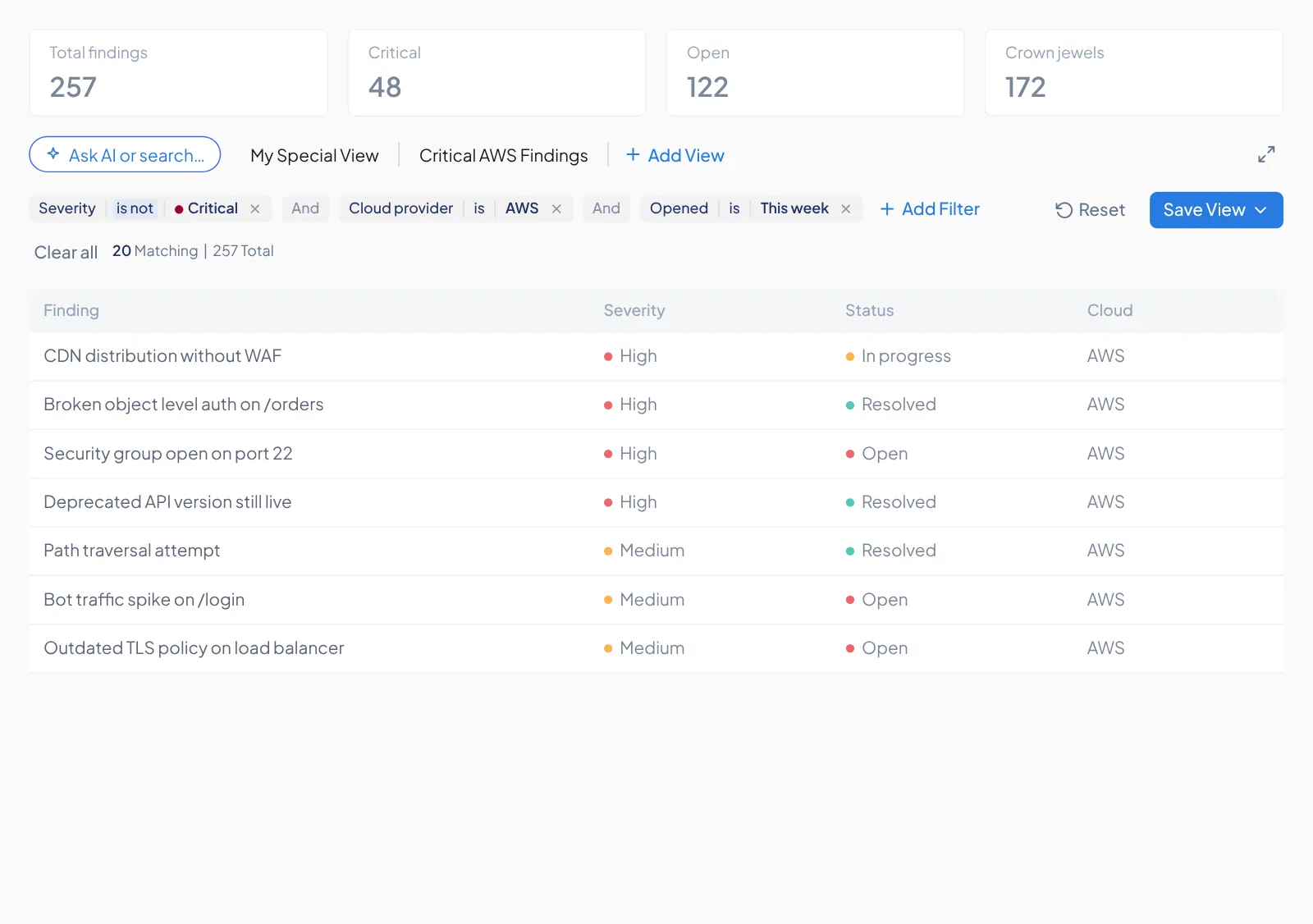
Task: Click Clear all filters
Action: [66, 252]
